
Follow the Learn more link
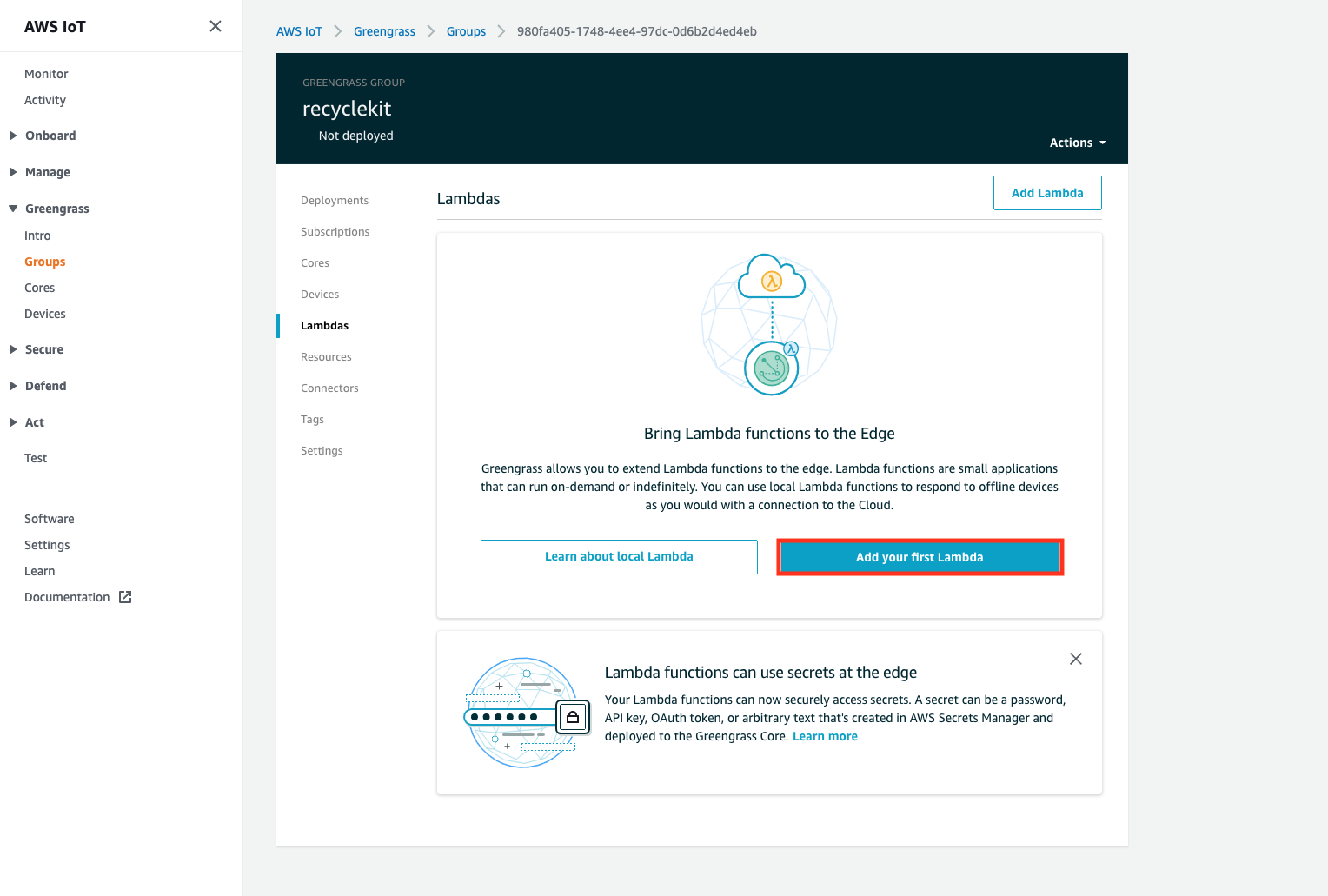pyautogui.click(x=825, y=736)
